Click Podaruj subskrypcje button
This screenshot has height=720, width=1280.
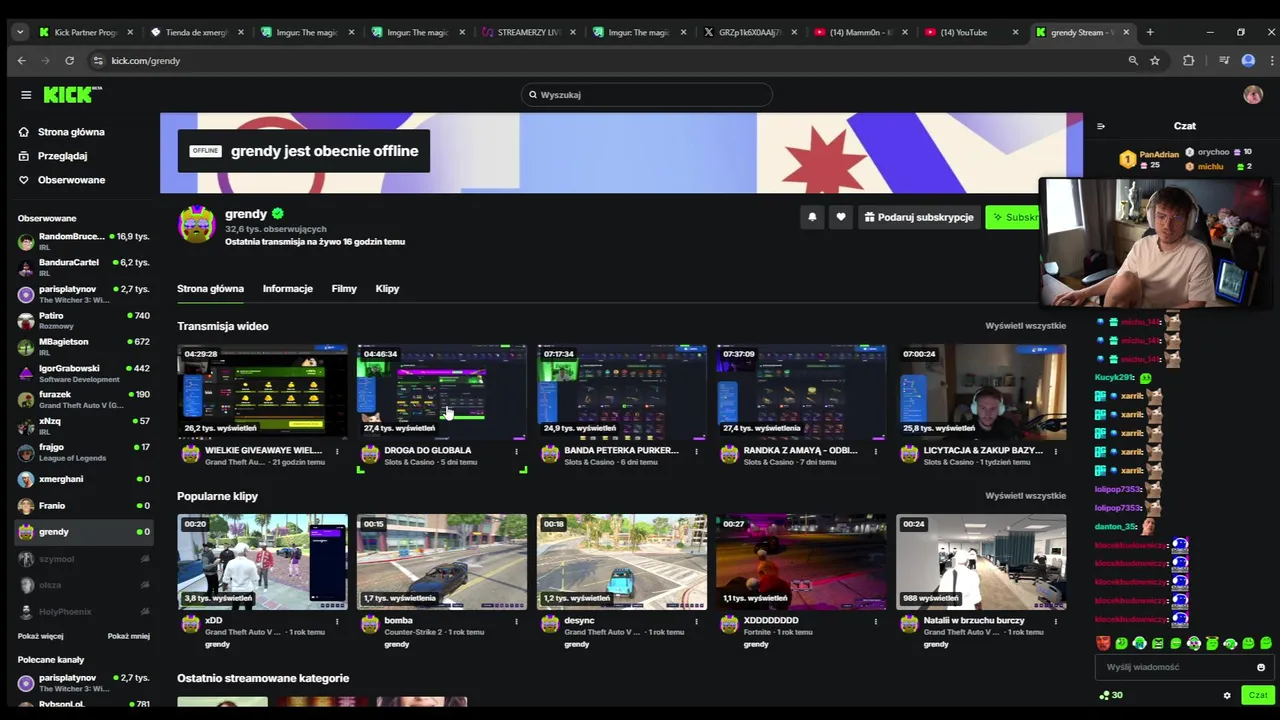pos(919,217)
